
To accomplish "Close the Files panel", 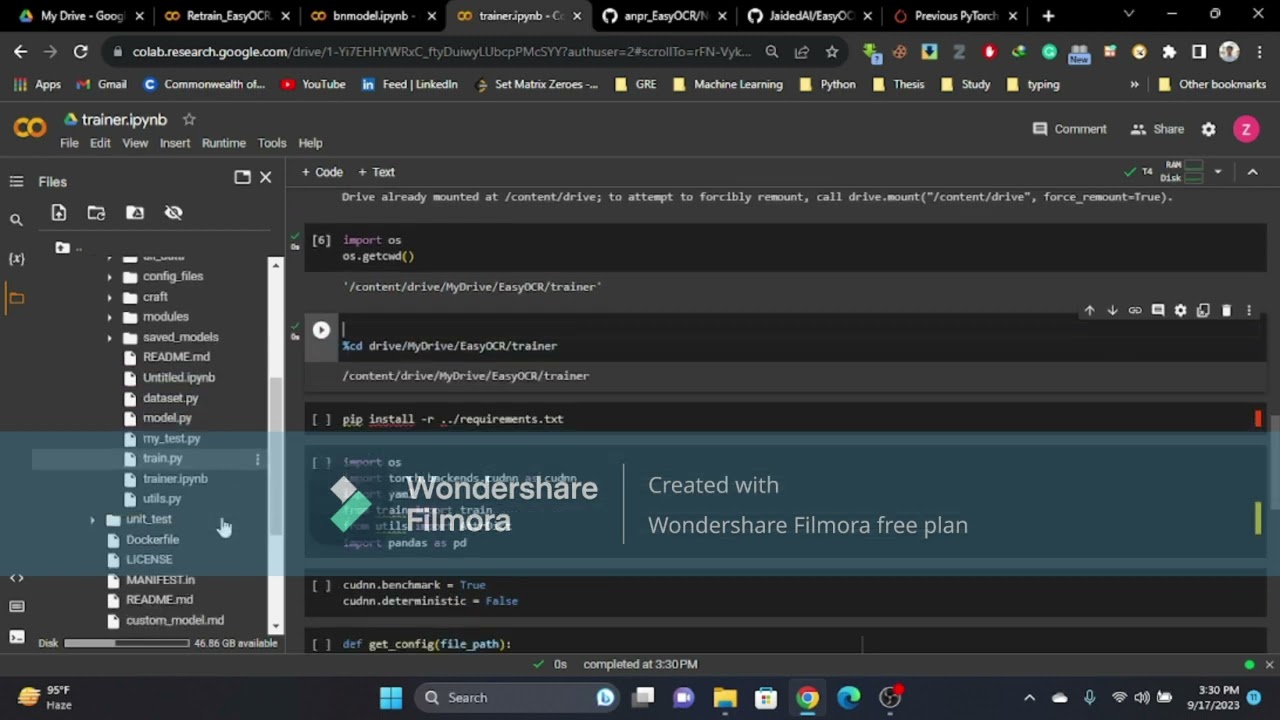I will [265, 177].
